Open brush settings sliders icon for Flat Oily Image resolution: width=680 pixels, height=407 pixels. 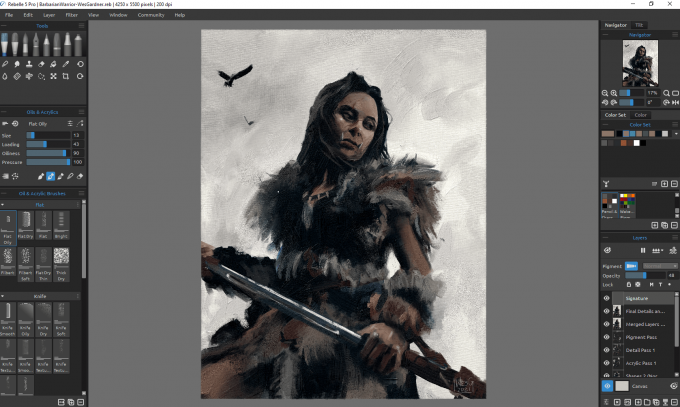click(x=70, y=124)
